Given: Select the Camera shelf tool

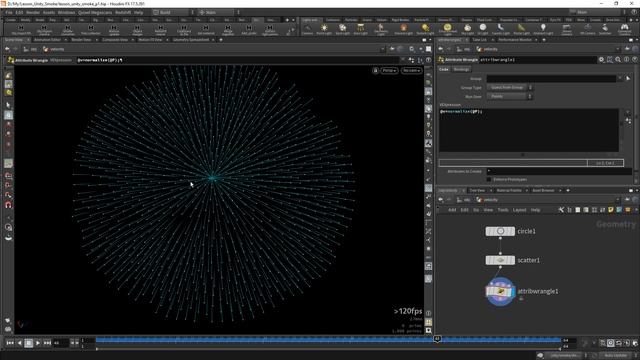Looking at the screenshot, I should coord(307,29).
